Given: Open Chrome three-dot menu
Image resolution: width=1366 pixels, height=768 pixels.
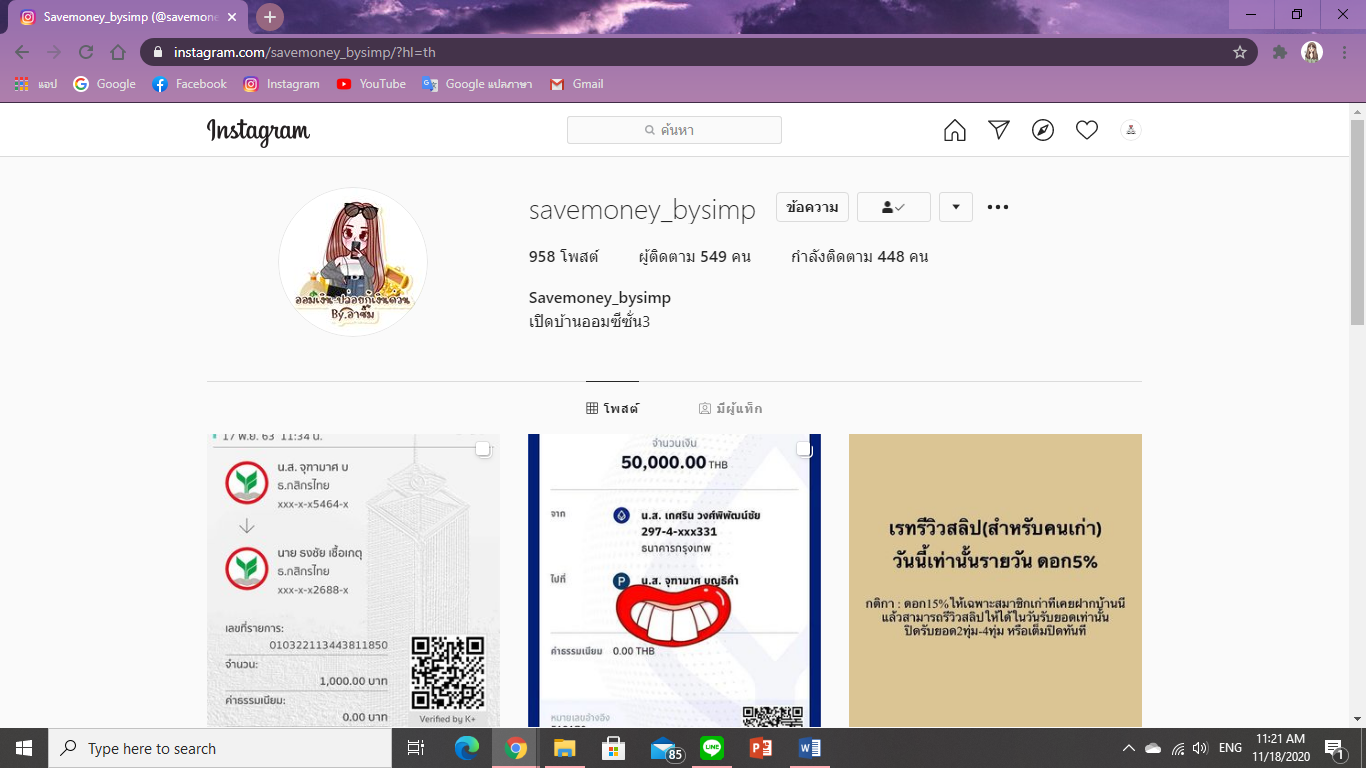Looking at the screenshot, I should pyautogui.click(x=1345, y=52).
